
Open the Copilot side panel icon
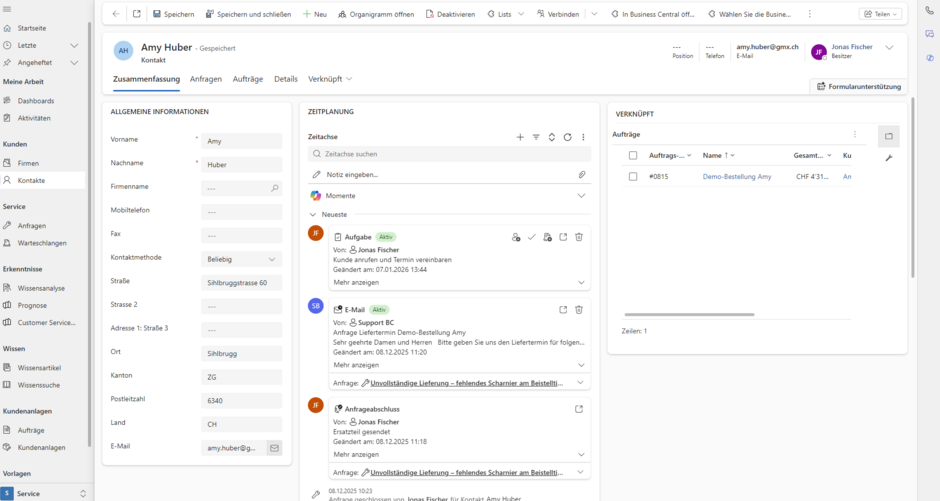929,58
